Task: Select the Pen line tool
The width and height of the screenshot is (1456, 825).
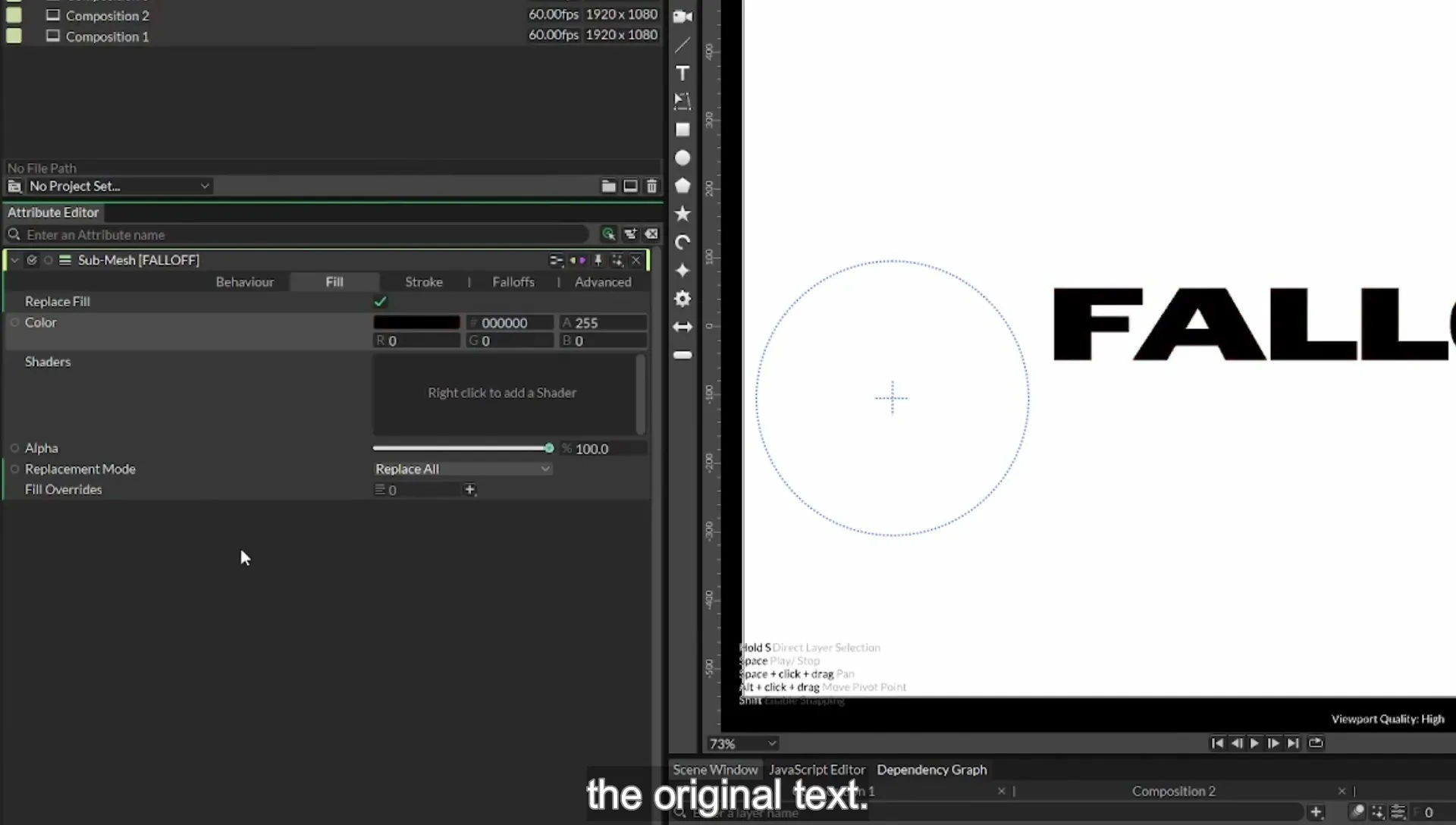Action: tap(682, 45)
